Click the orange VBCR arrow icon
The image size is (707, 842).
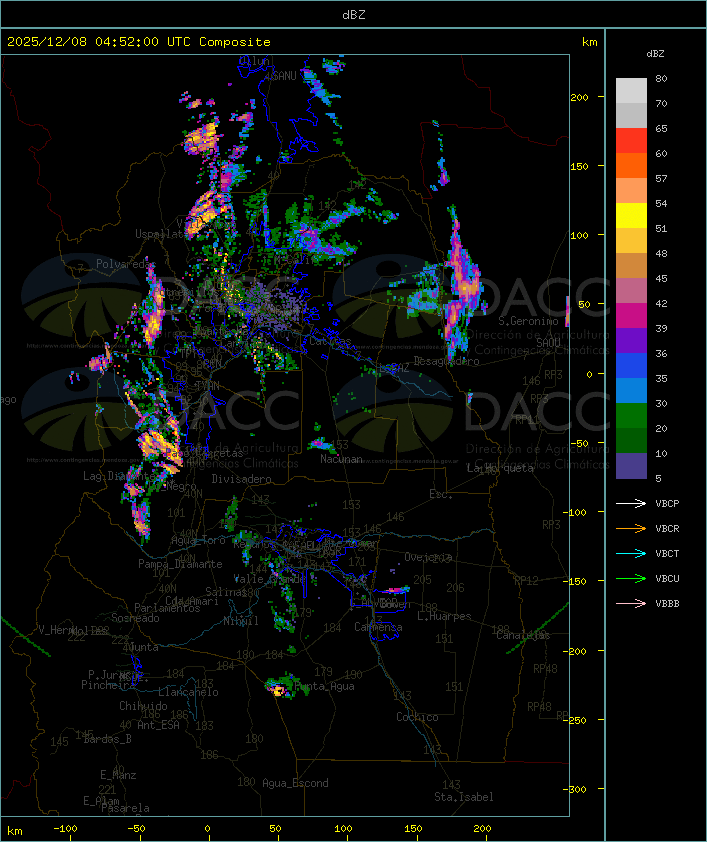click(631, 528)
